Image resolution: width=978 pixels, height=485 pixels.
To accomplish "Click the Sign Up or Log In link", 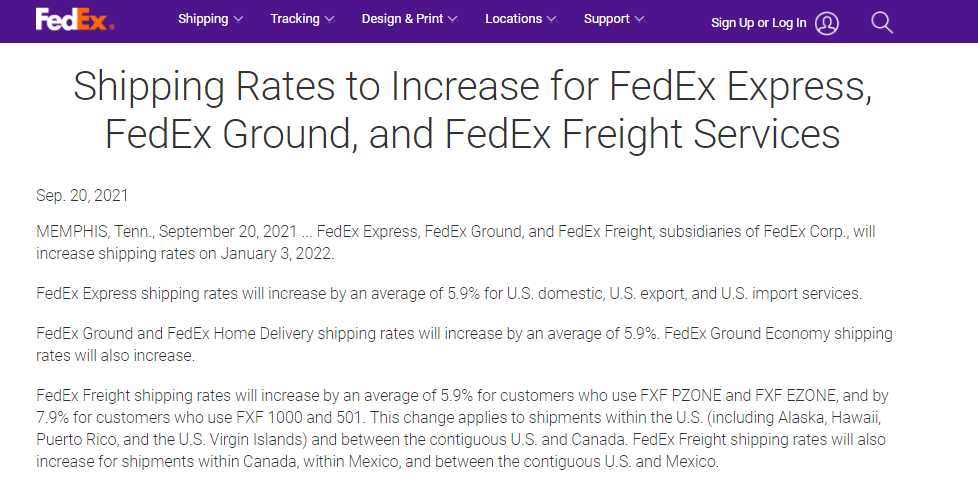I will point(758,23).
